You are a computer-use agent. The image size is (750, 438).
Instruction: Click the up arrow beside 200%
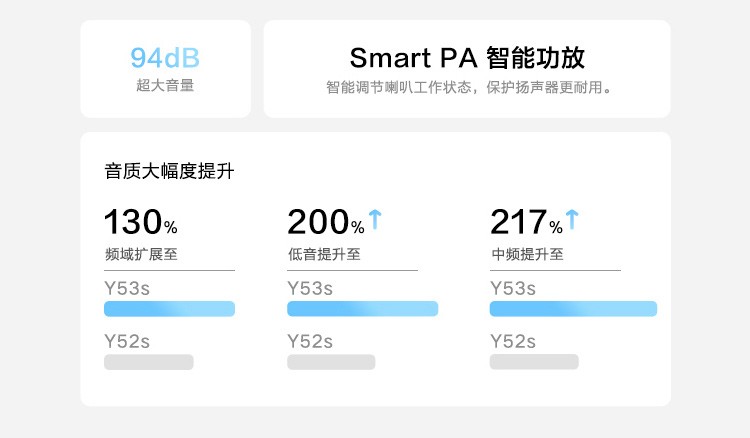(375, 219)
